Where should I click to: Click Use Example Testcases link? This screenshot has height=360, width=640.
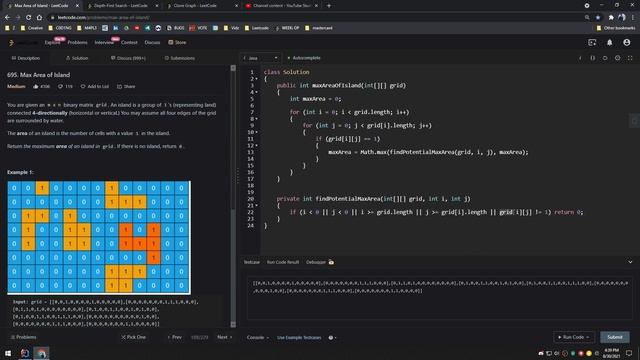click(x=299, y=338)
